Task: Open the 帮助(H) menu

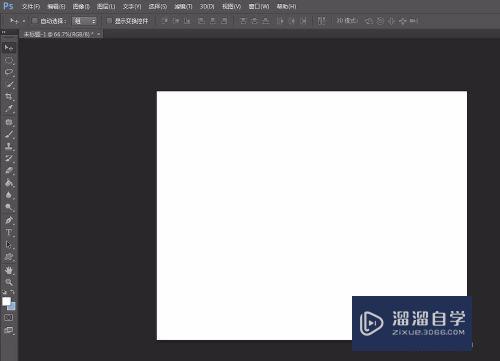Action: coord(286,6)
